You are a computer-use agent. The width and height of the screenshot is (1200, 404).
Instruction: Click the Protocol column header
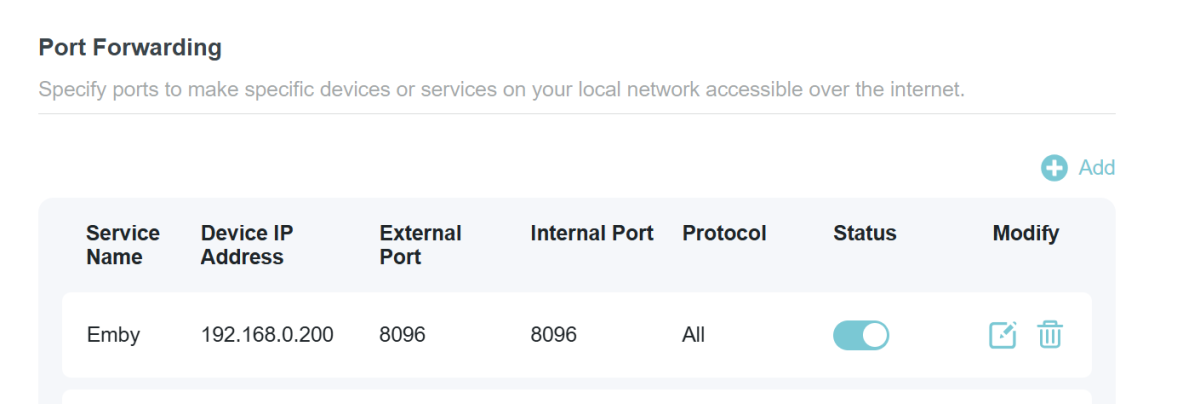coord(724,234)
